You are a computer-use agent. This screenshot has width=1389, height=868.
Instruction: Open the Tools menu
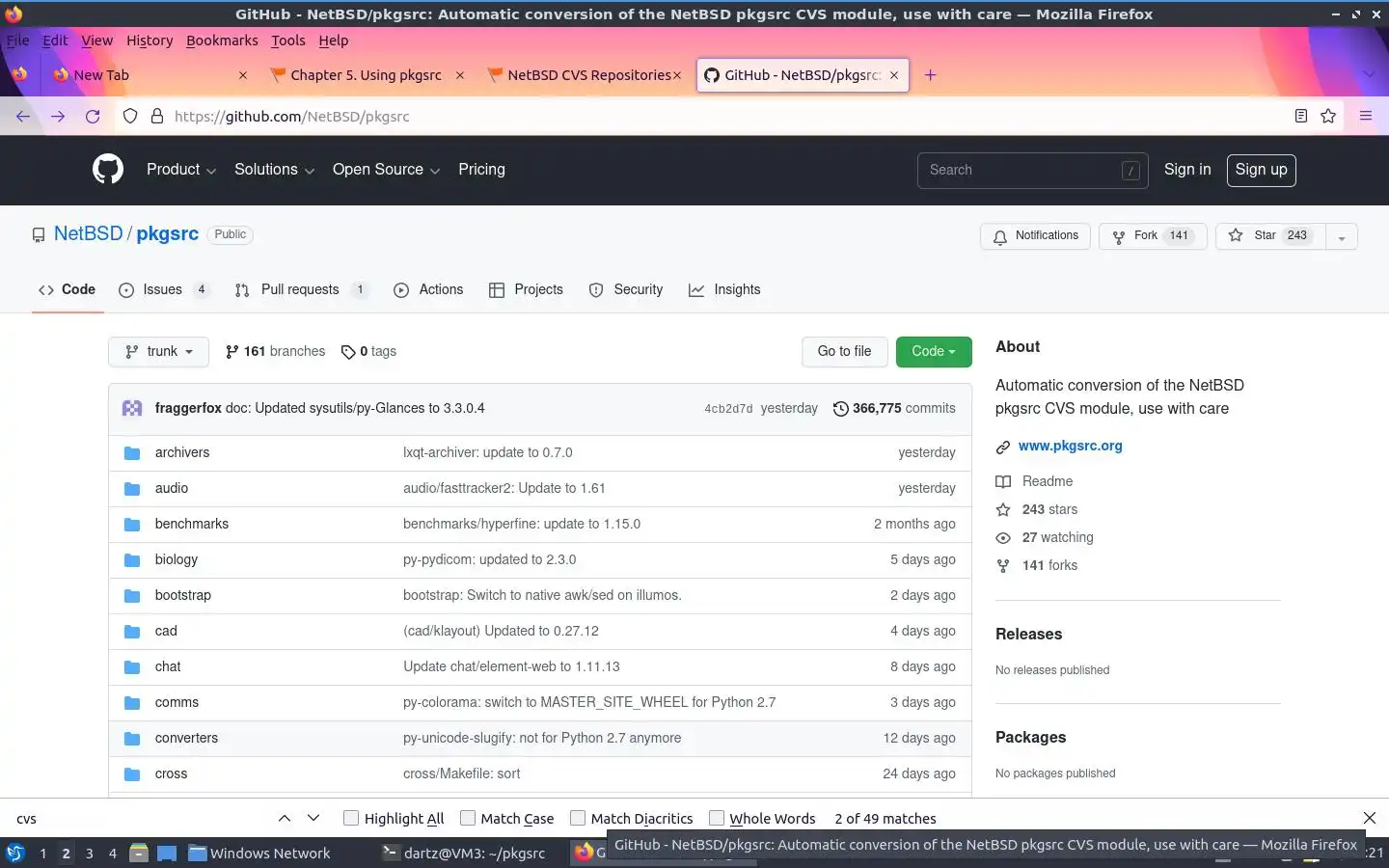pos(287,41)
